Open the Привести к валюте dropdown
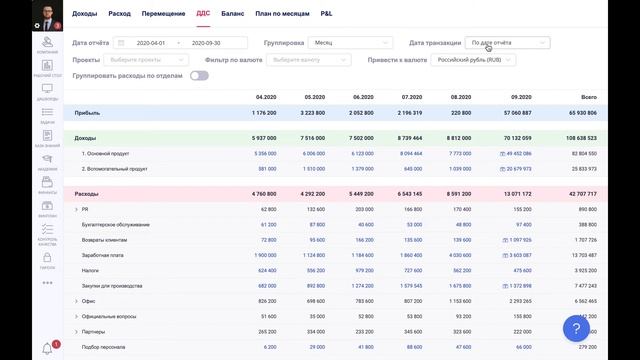This screenshot has height=360, width=640. point(473,60)
